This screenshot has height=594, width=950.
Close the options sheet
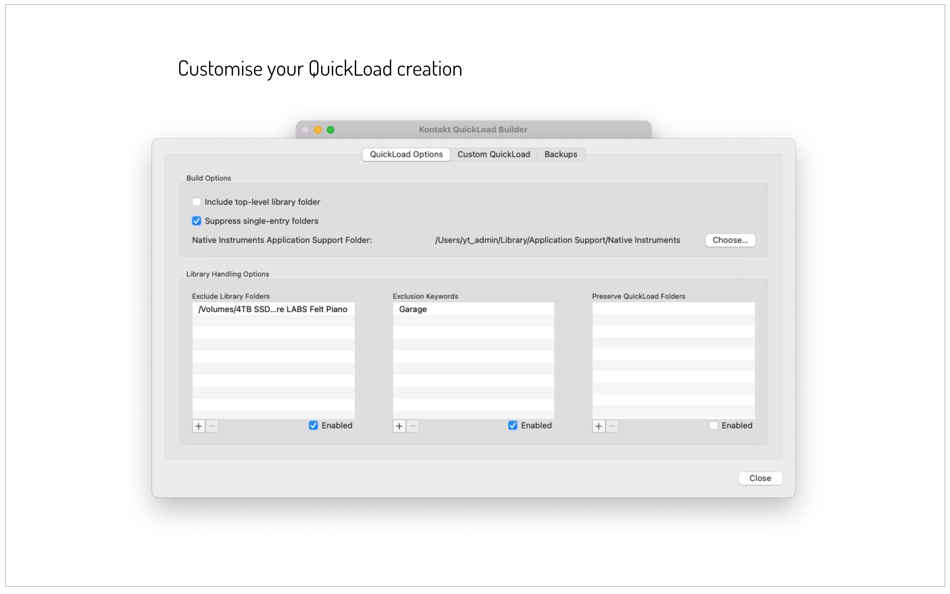tap(760, 478)
